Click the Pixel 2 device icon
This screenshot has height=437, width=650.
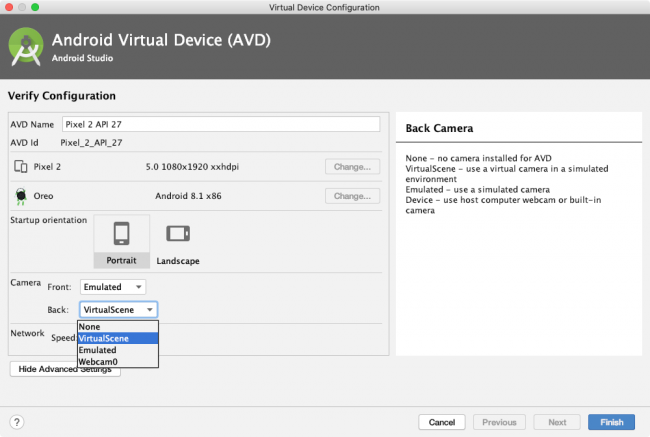tap(20, 167)
